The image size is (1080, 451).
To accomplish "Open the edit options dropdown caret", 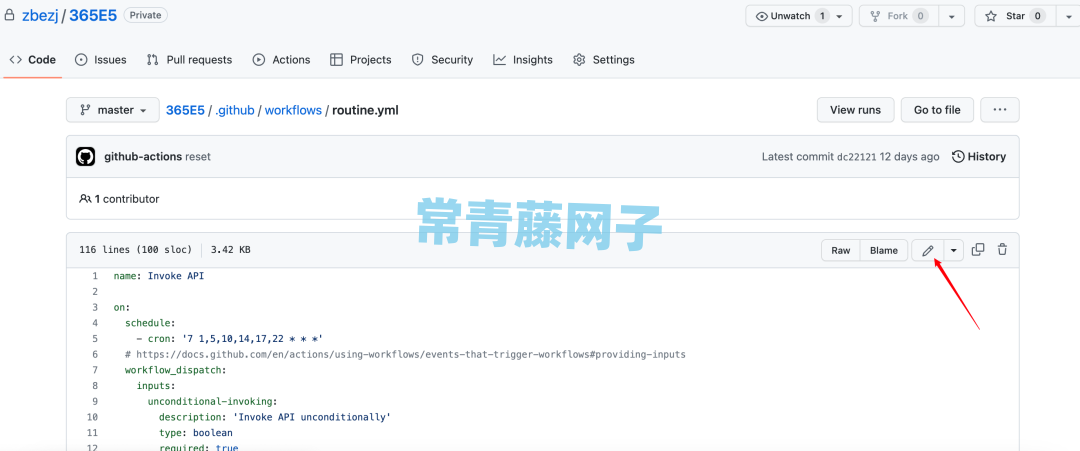I will pos(953,251).
